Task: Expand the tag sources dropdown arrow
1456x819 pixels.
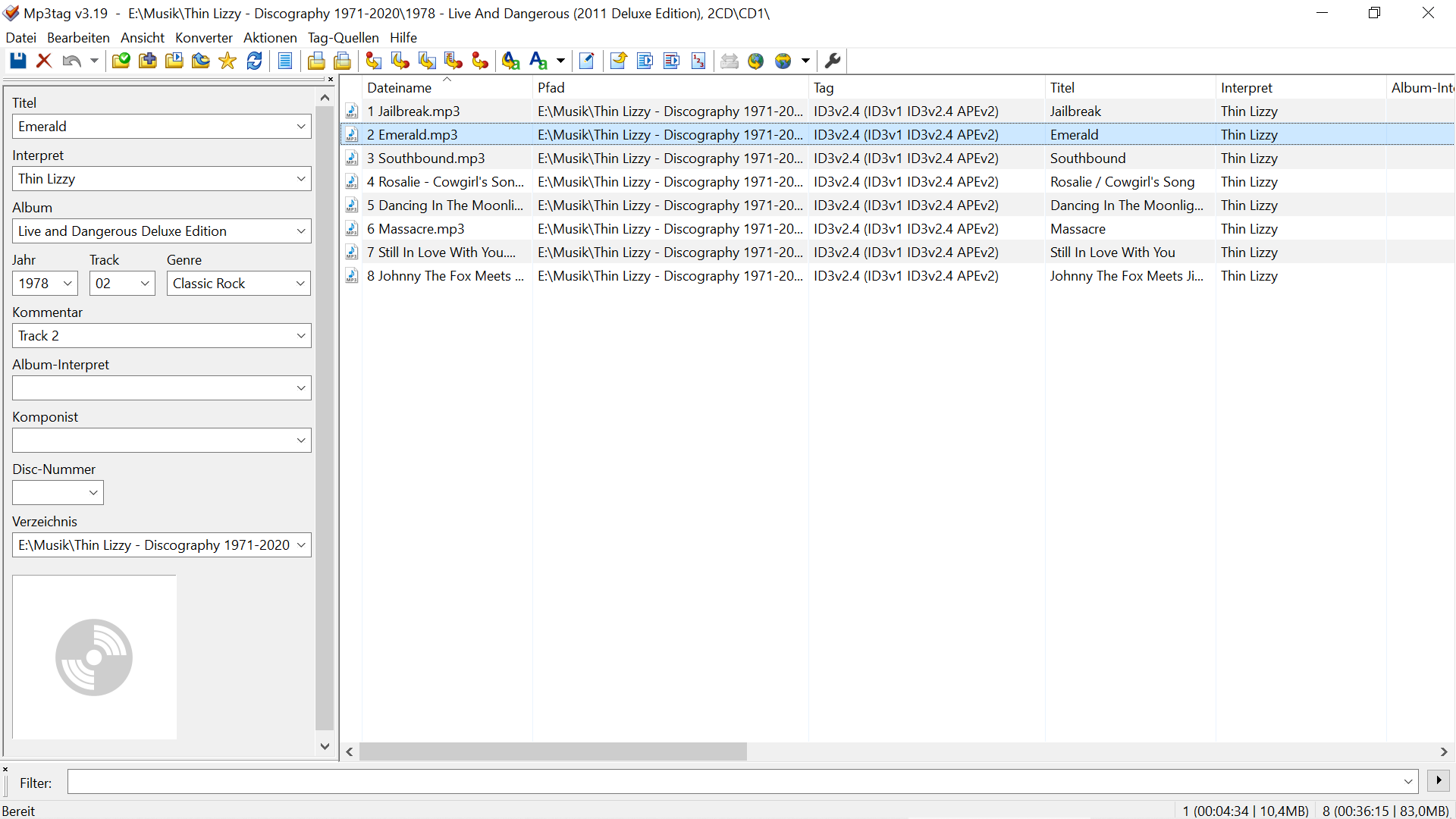Action: [x=805, y=61]
